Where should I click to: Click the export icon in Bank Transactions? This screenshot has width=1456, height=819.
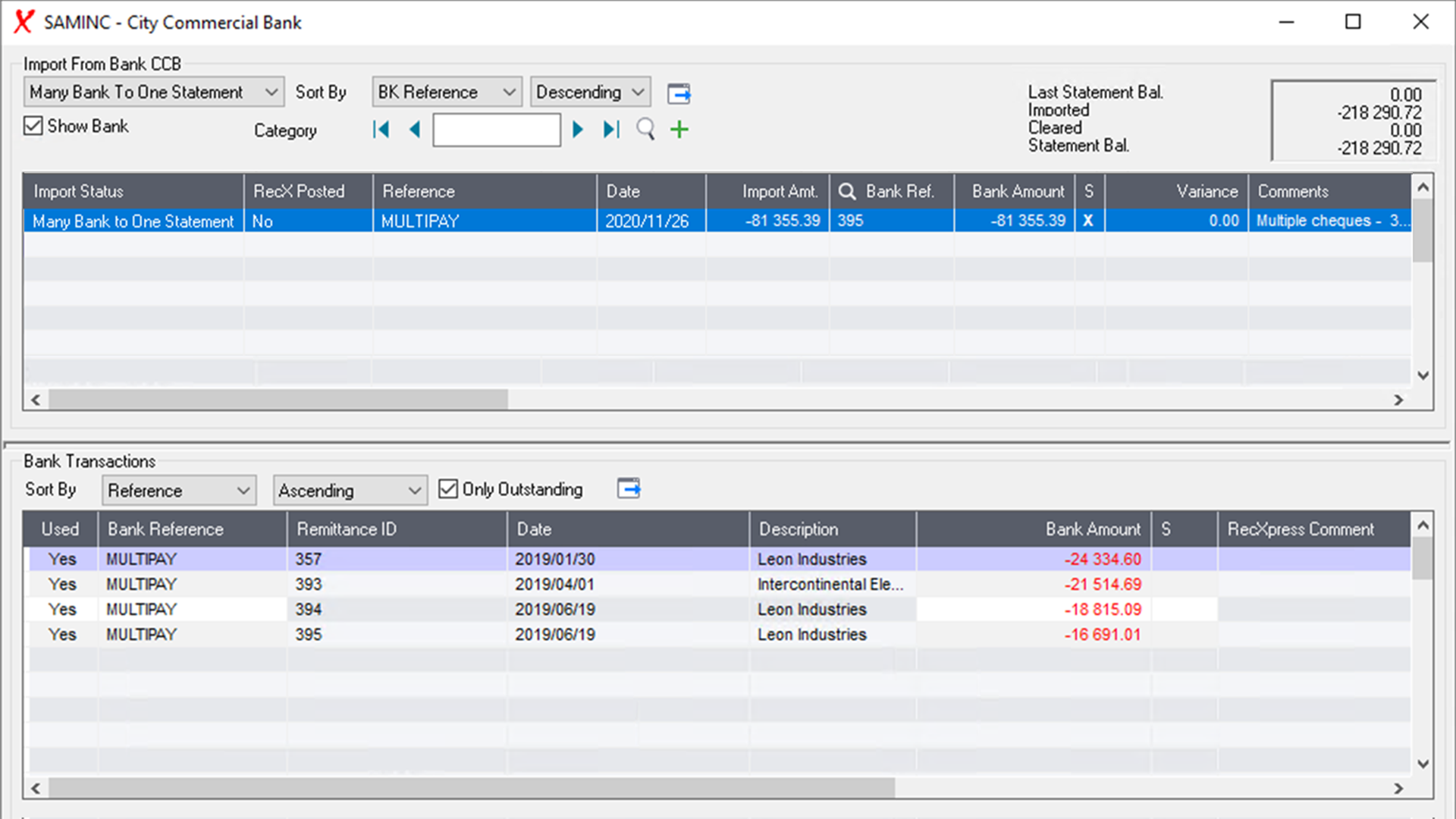tap(628, 489)
